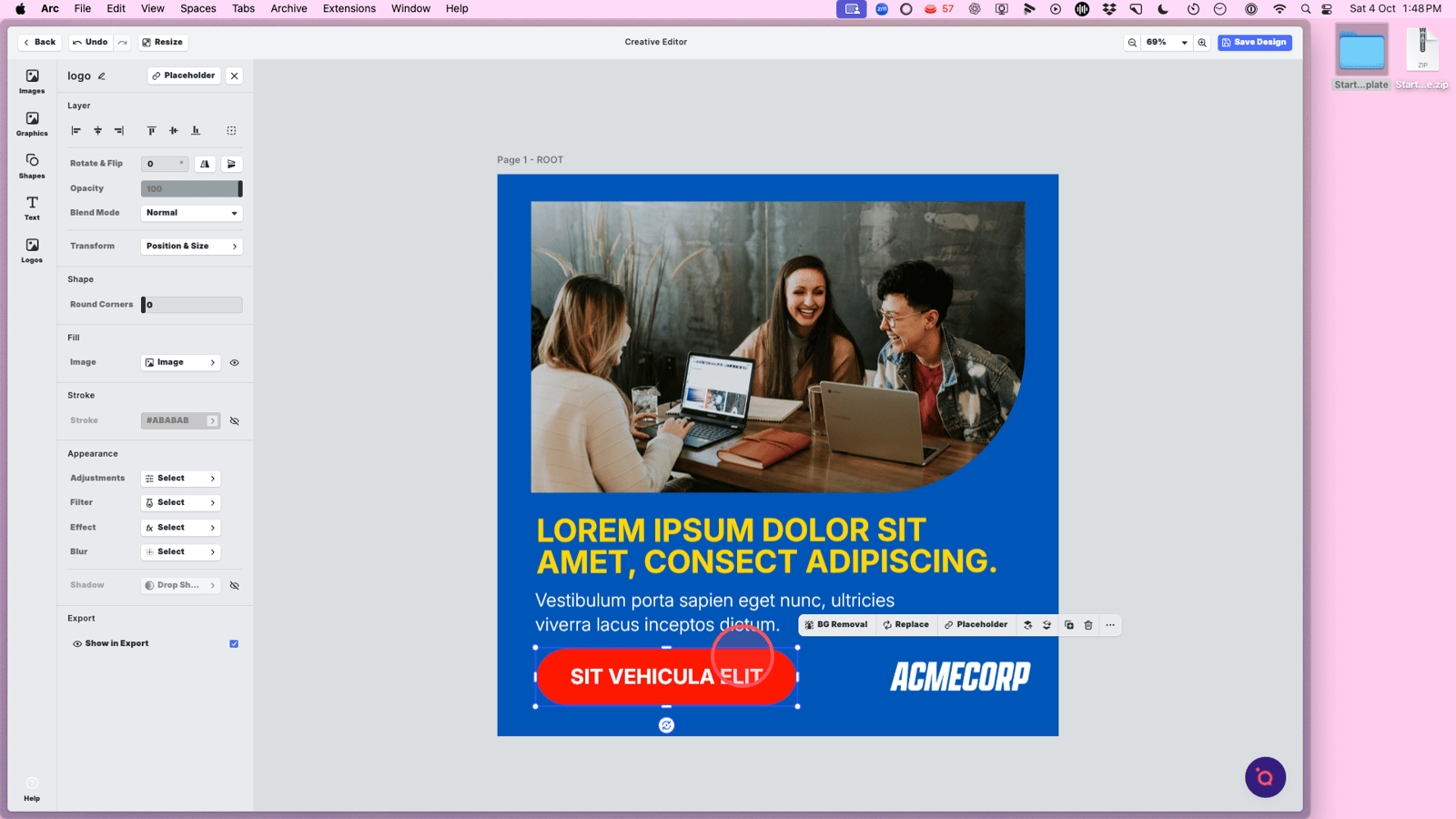Screen dimensions: 1456x819
Task: Open the Blend Mode dropdown set to Normal
Action: coord(192,213)
